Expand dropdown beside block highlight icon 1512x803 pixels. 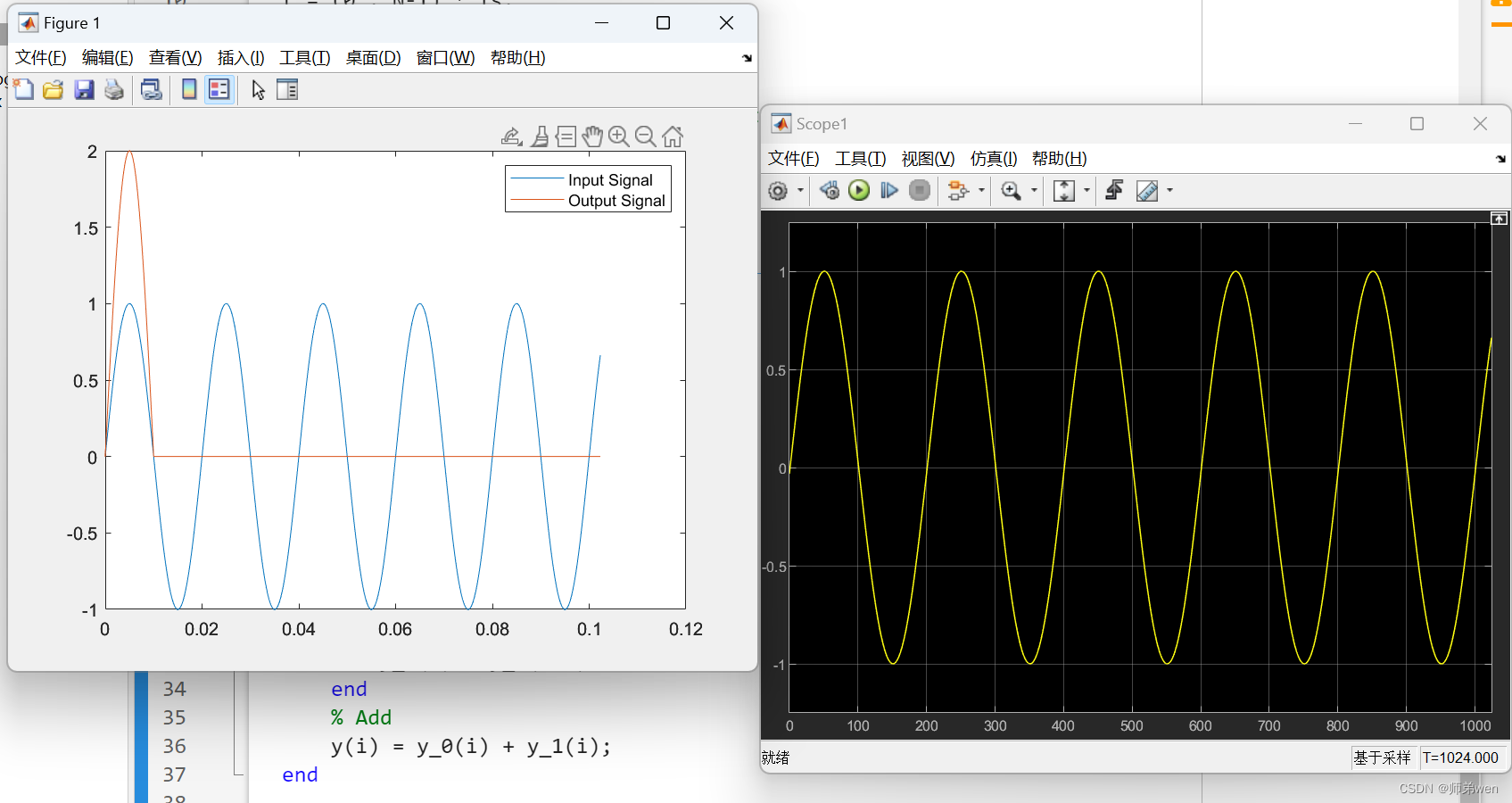pos(981,190)
